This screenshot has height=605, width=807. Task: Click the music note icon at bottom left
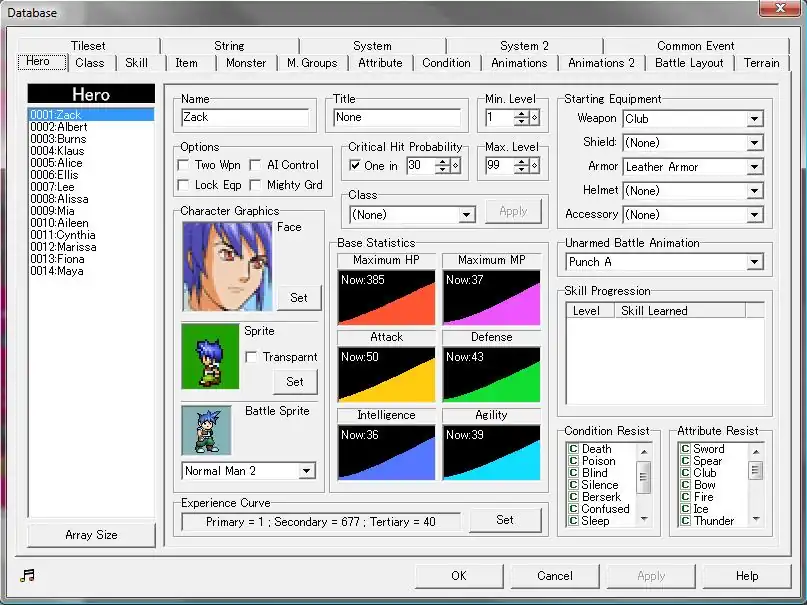coord(27,575)
